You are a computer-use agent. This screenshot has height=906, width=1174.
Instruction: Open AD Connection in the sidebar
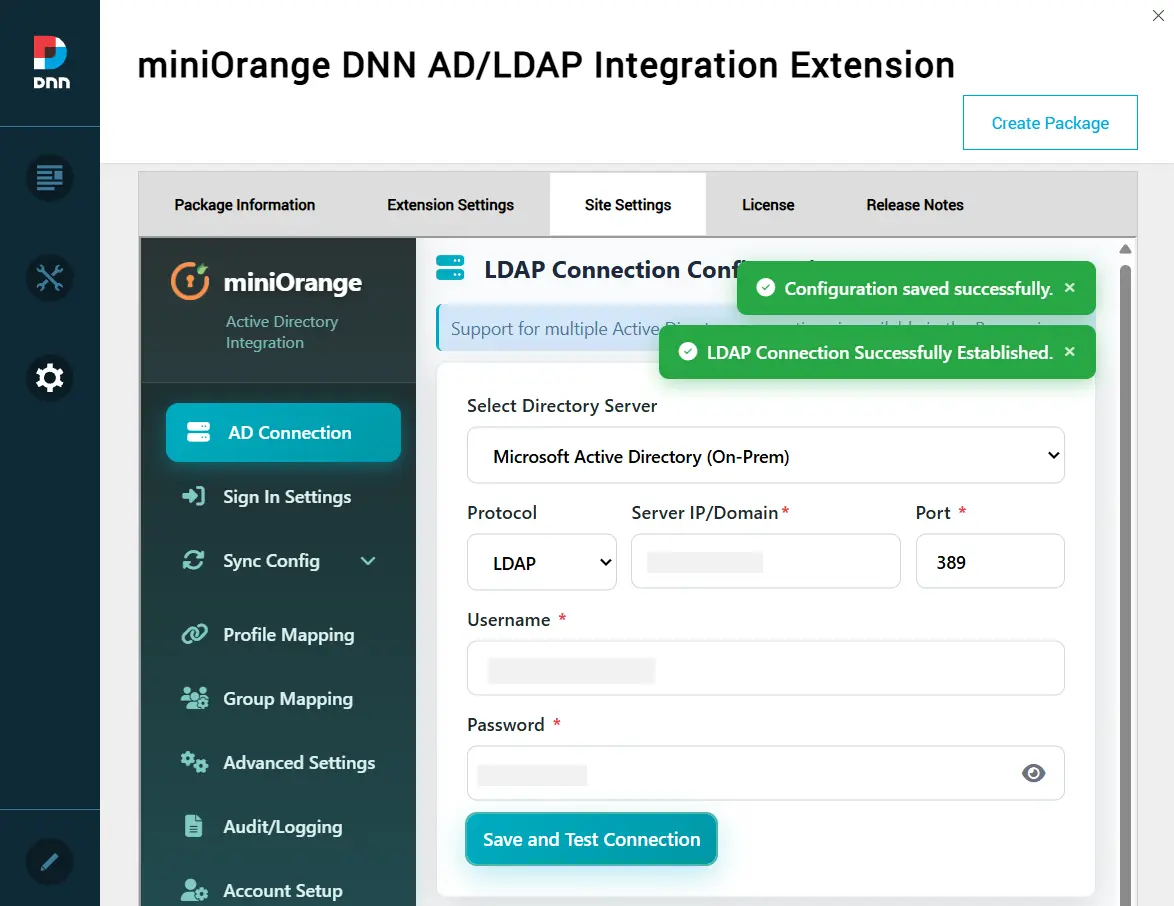[283, 432]
